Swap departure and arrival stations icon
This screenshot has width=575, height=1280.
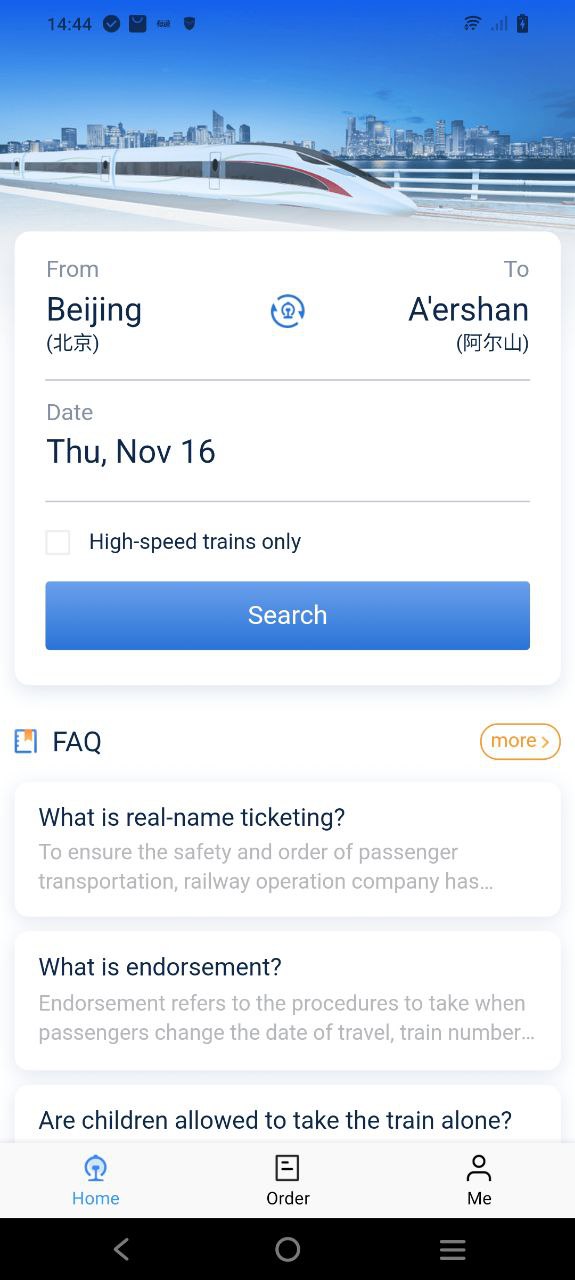click(x=288, y=311)
